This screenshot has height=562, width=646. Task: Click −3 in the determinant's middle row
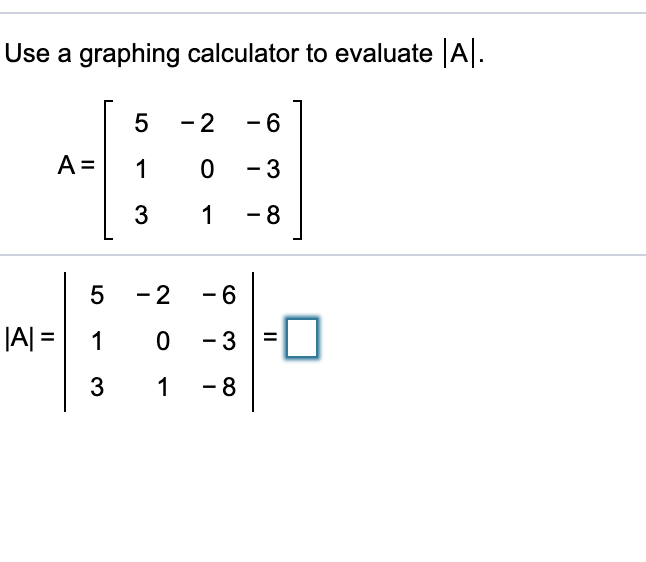[x=219, y=341]
